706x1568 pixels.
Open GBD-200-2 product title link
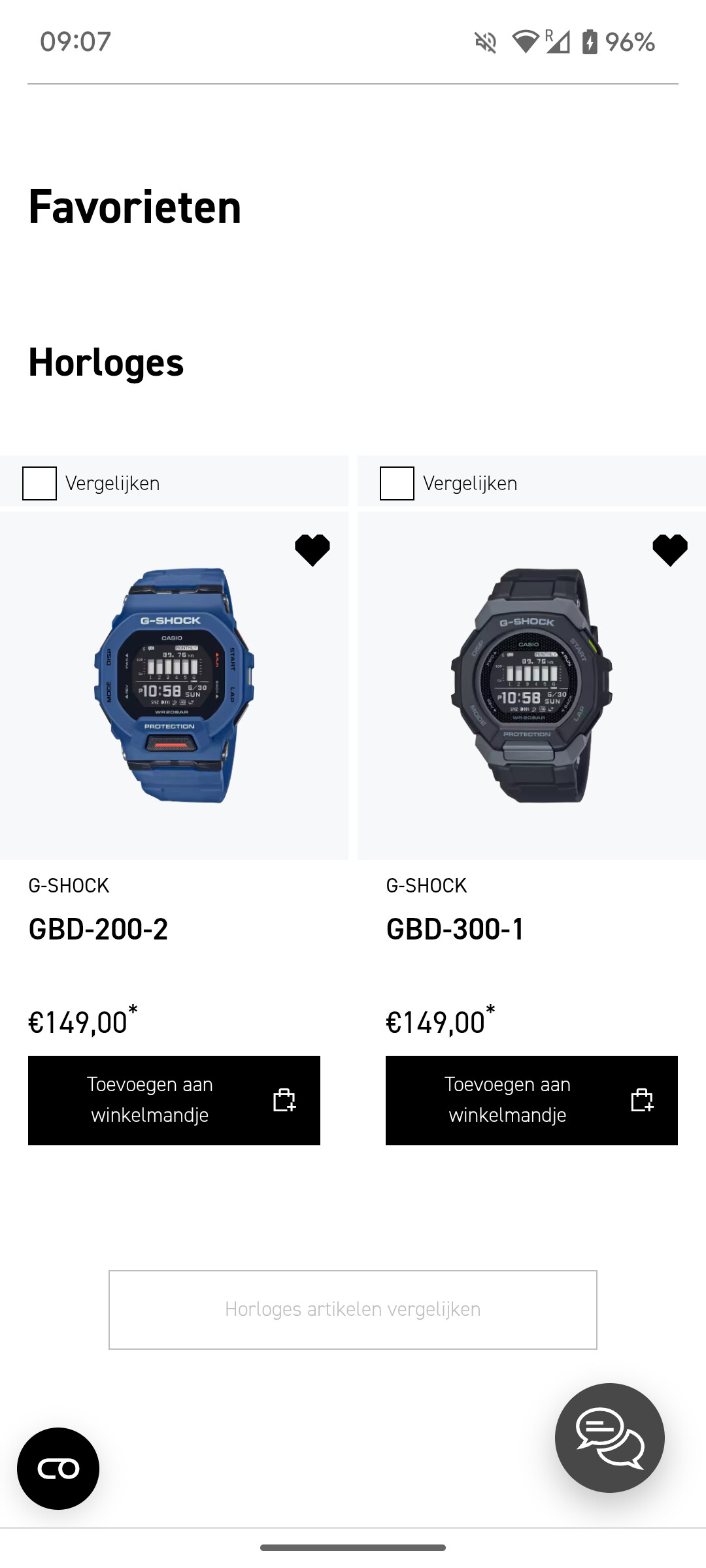coord(98,929)
